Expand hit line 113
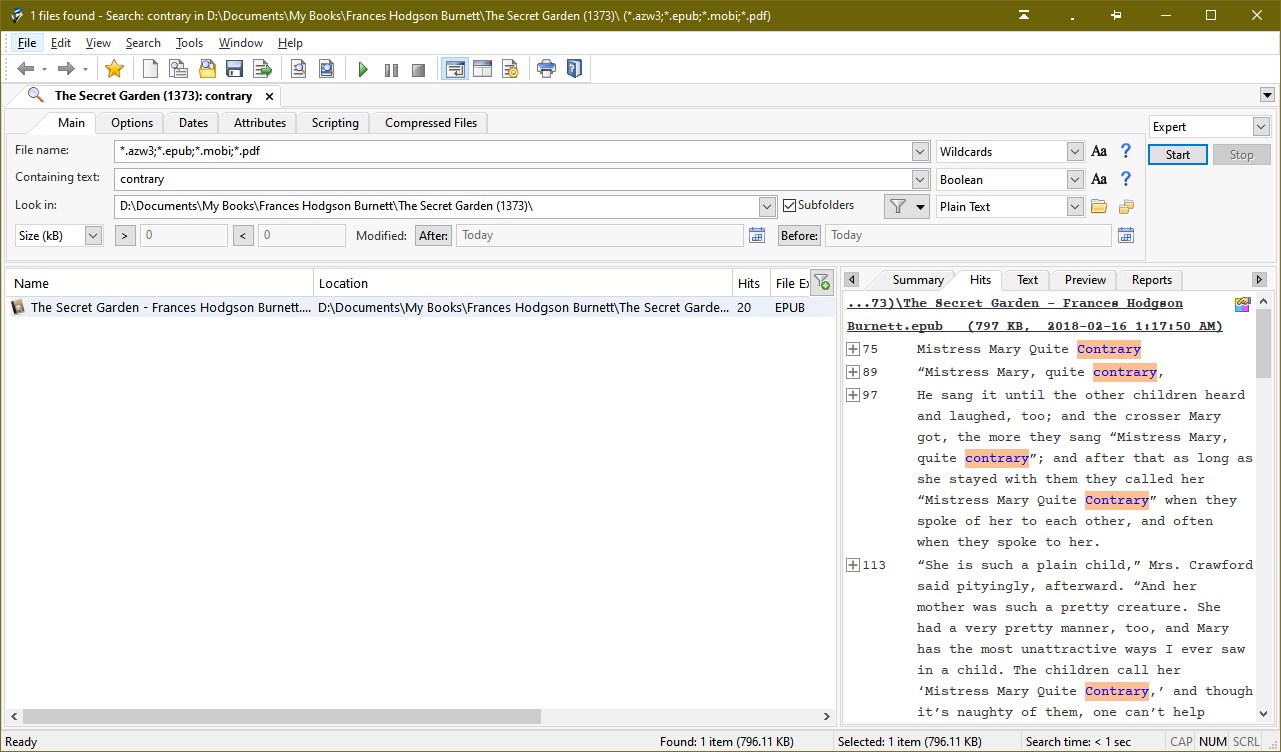The height and width of the screenshot is (752, 1281). click(x=853, y=565)
